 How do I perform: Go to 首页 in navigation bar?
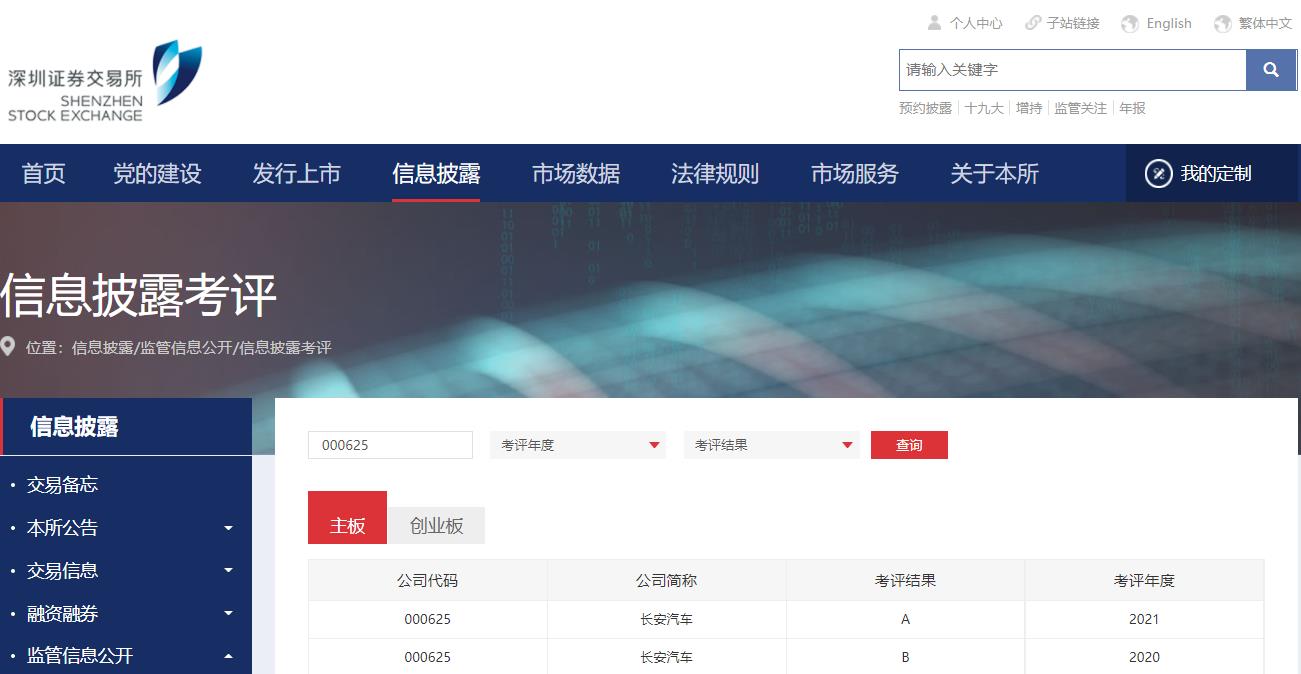click(x=44, y=173)
